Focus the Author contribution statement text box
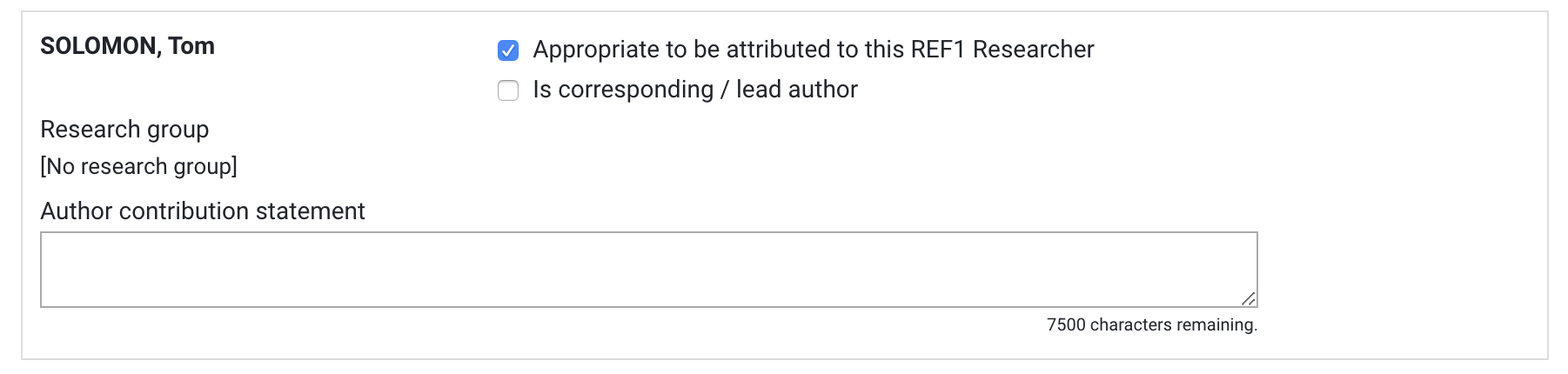 pos(648,270)
